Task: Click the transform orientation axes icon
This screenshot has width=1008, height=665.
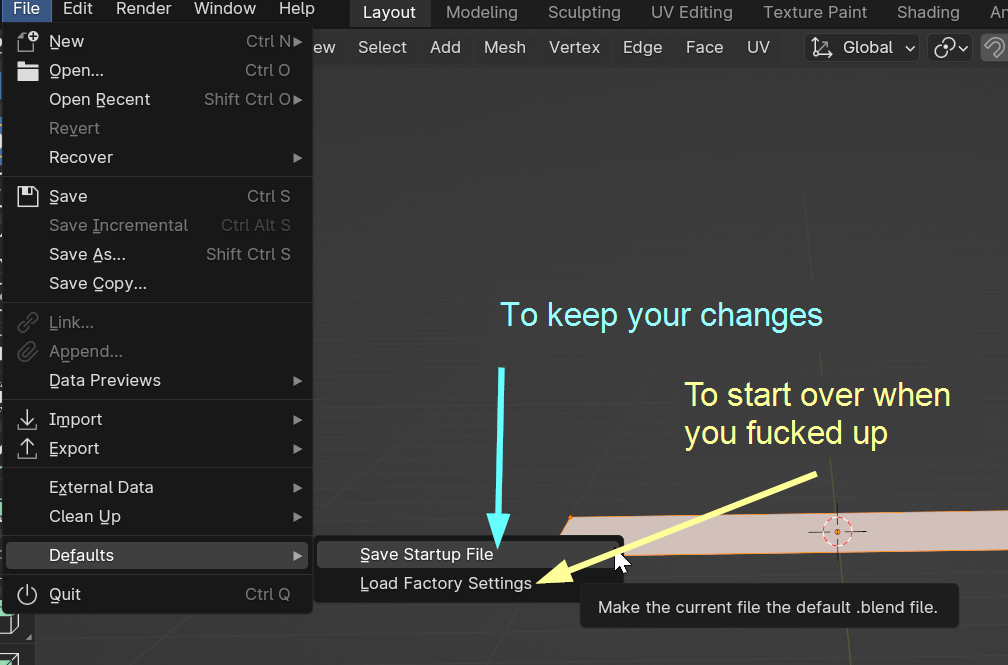Action: 822,48
